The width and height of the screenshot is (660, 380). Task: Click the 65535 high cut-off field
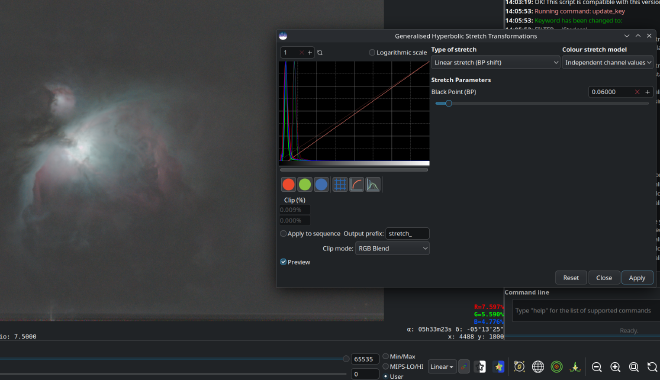click(365, 359)
